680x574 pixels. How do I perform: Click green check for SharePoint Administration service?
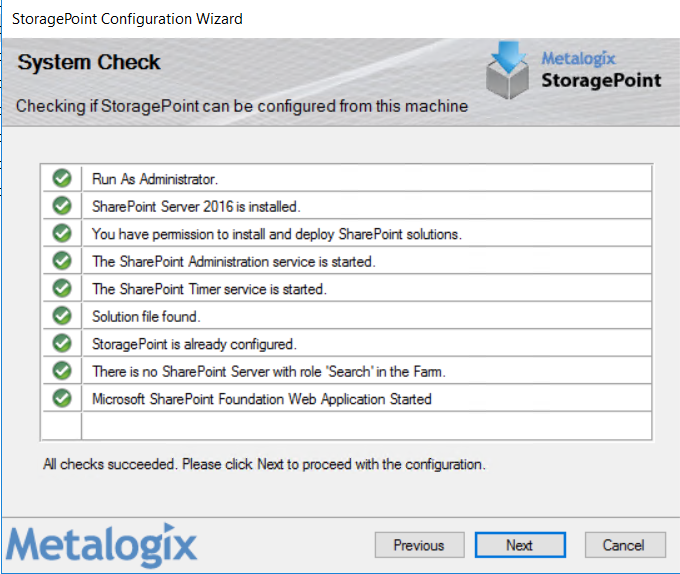click(62, 261)
